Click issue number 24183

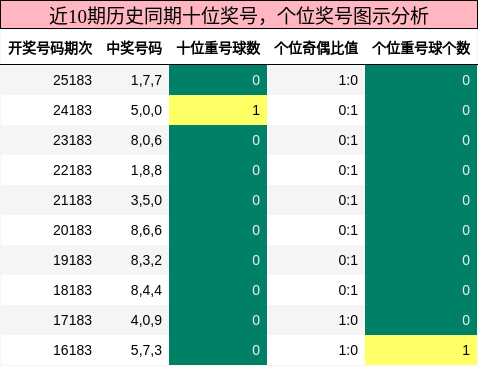72,110
